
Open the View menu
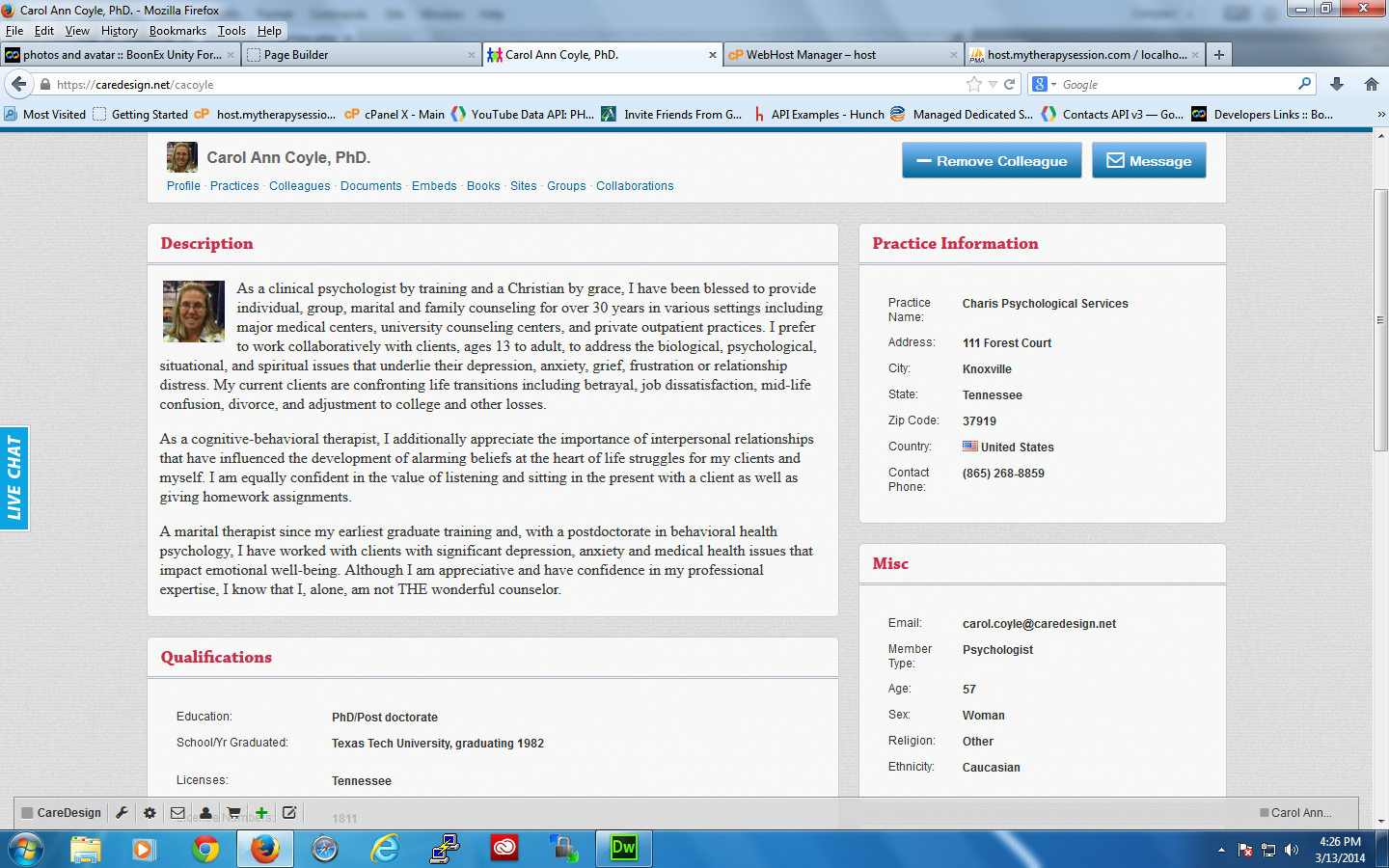(77, 31)
